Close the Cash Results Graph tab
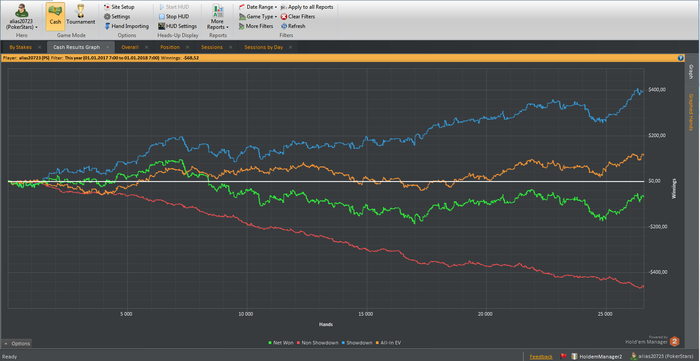This screenshot has width=700, height=361. point(108,47)
